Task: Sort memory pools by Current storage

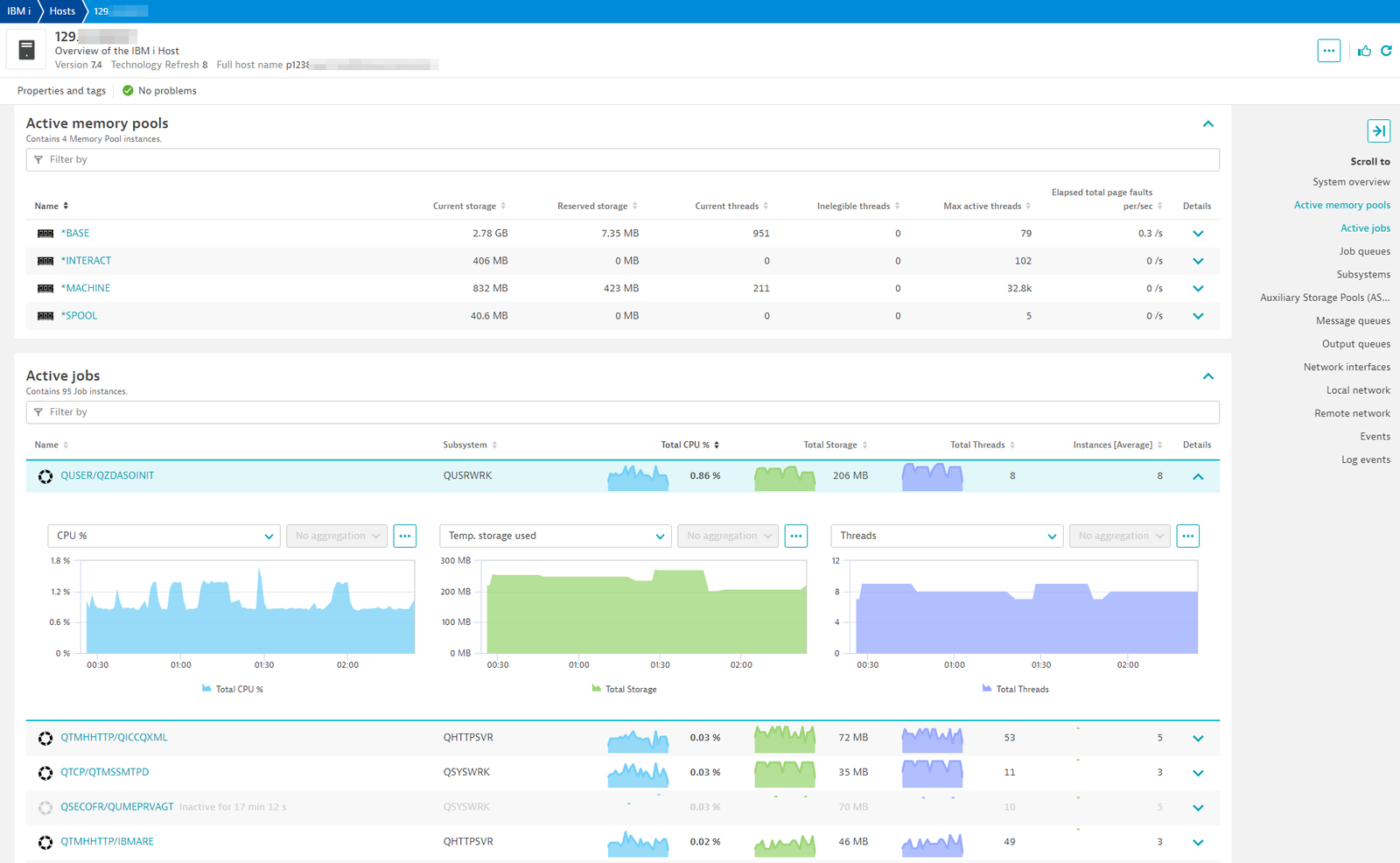Action: (469, 206)
